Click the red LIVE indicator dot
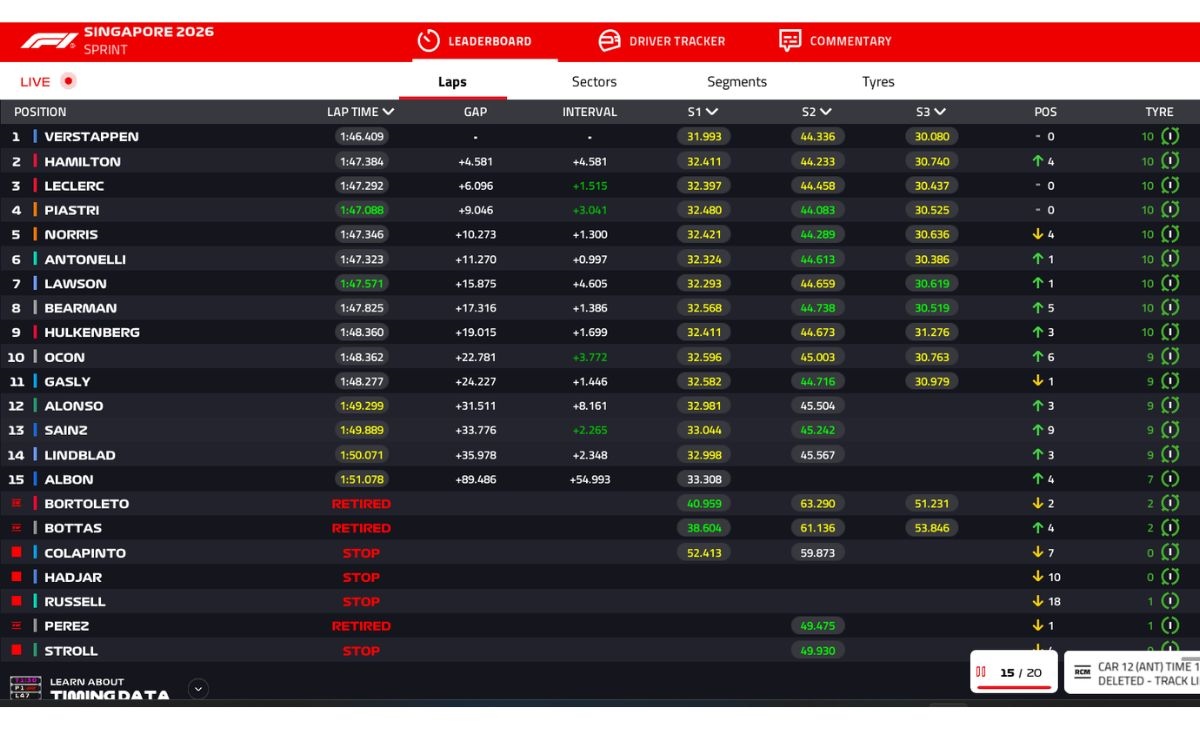The image size is (1200, 729). click(68, 81)
